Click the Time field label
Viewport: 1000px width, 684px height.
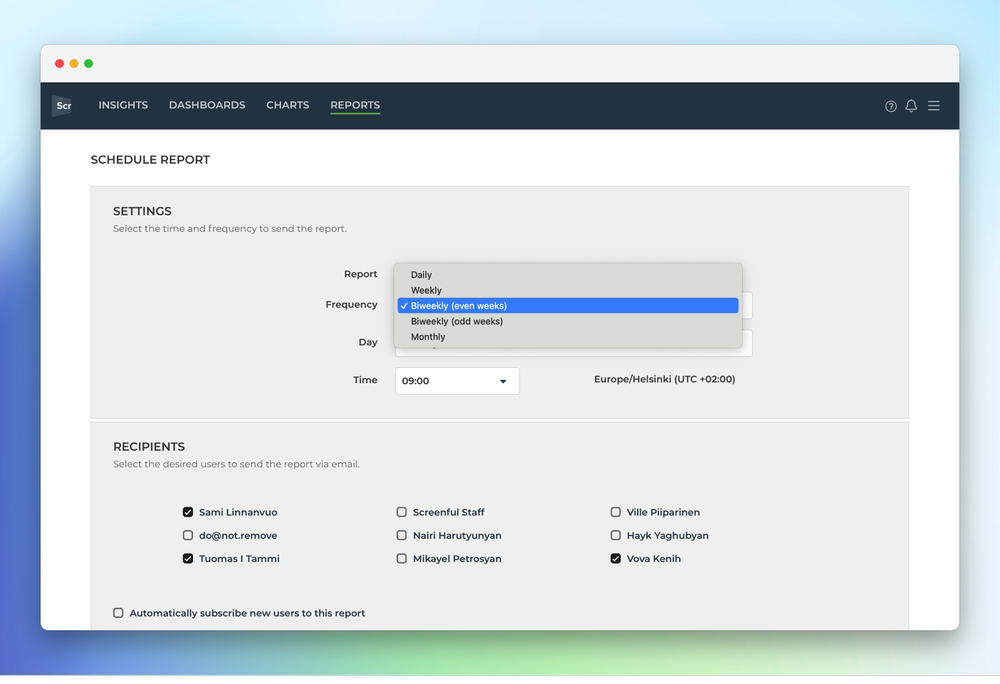[x=365, y=380]
